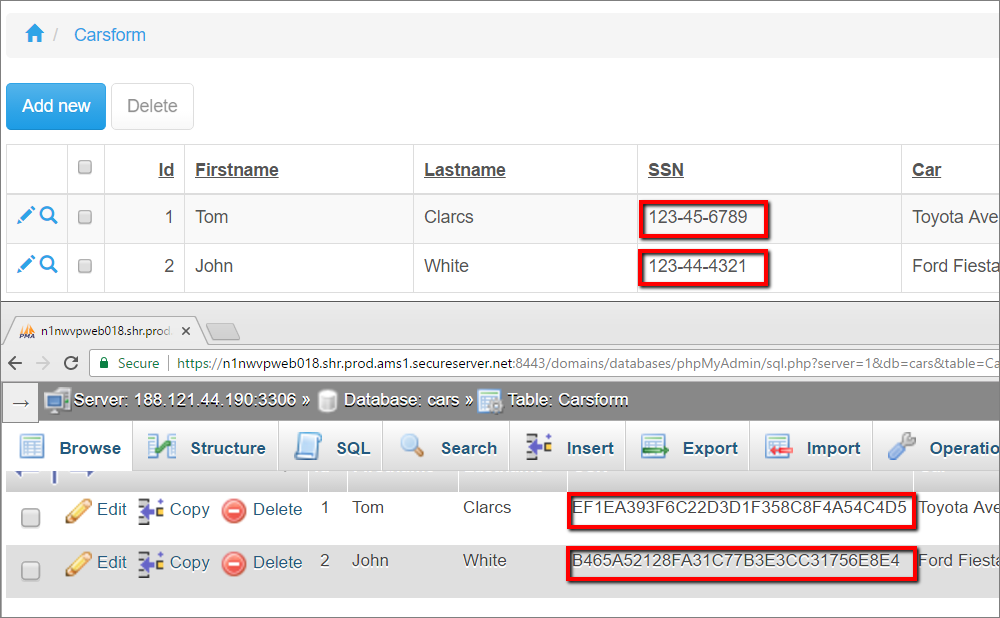This screenshot has width=1000, height=618.
Task: Click the Edit pencil for phpMyAdmin Tom row
Action: 78,510
